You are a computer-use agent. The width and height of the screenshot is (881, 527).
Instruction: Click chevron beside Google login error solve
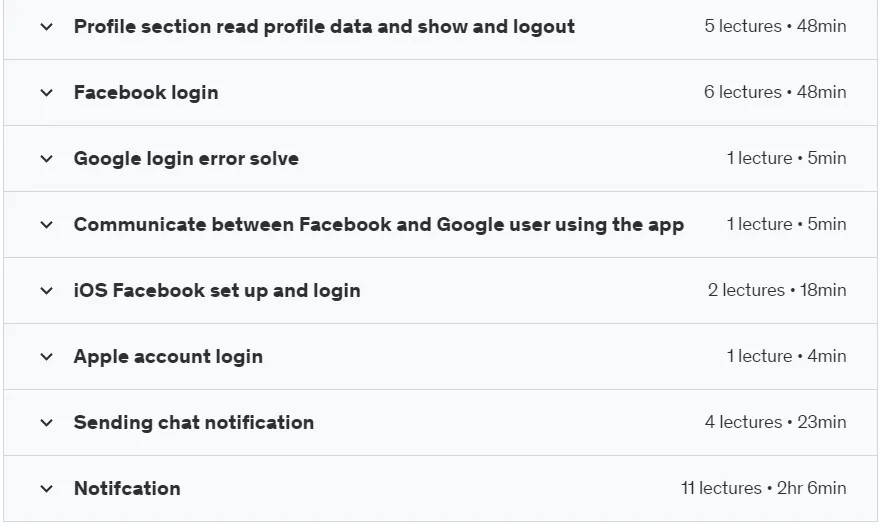point(47,158)
